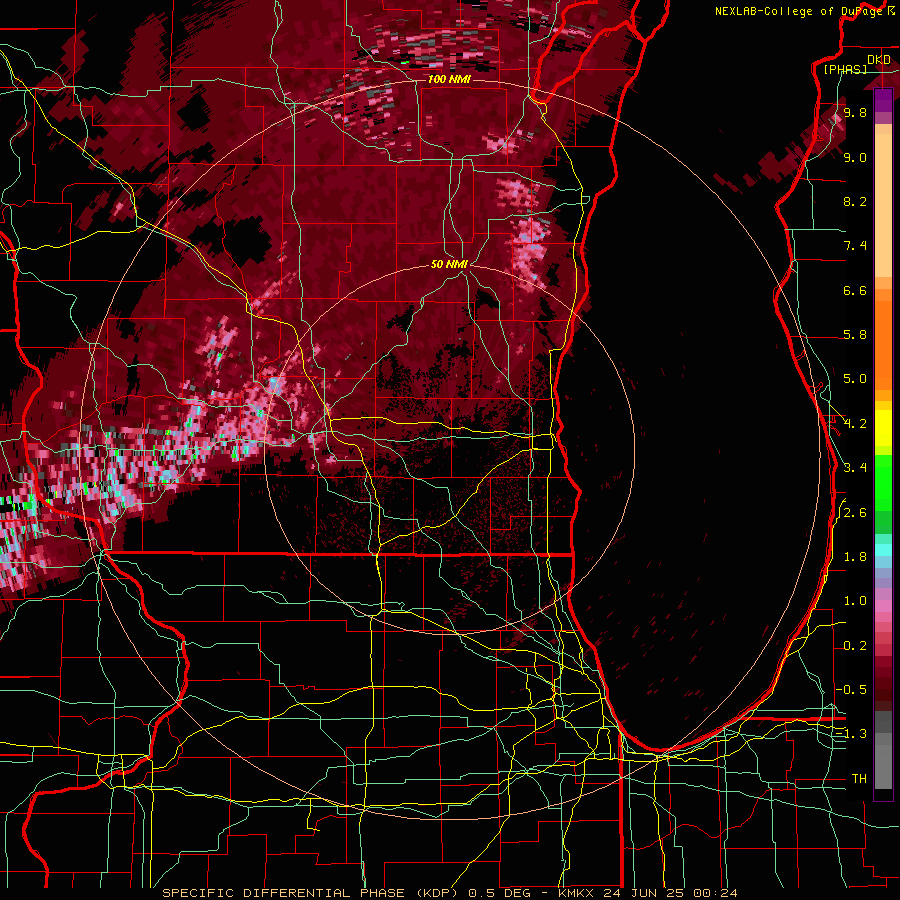Click the 8.2 value on the scale
900x900 pixels.
[x=855, y=201]
